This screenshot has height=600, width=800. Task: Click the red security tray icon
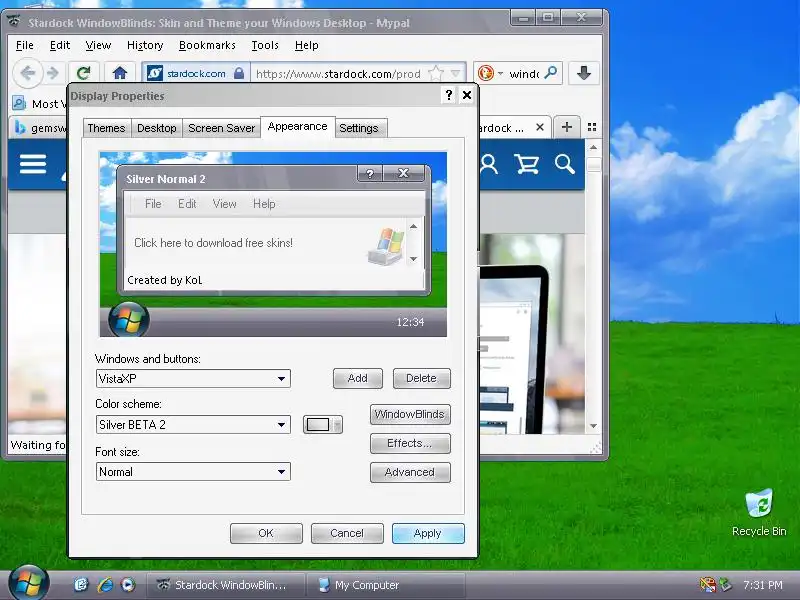coord(707,585)
